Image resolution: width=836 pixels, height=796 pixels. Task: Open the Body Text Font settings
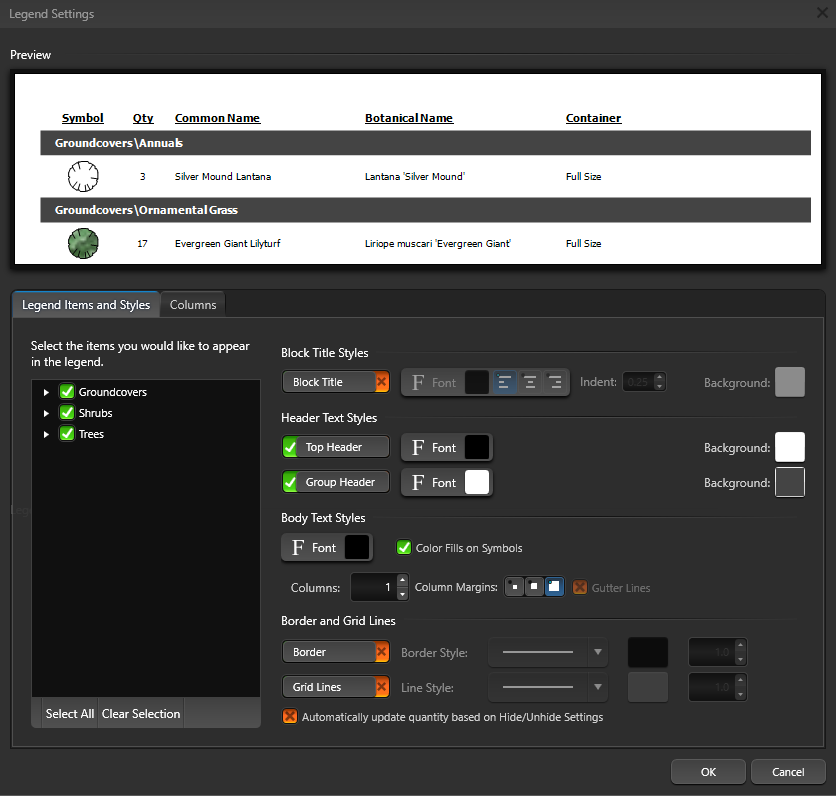(x=326, y=547)
